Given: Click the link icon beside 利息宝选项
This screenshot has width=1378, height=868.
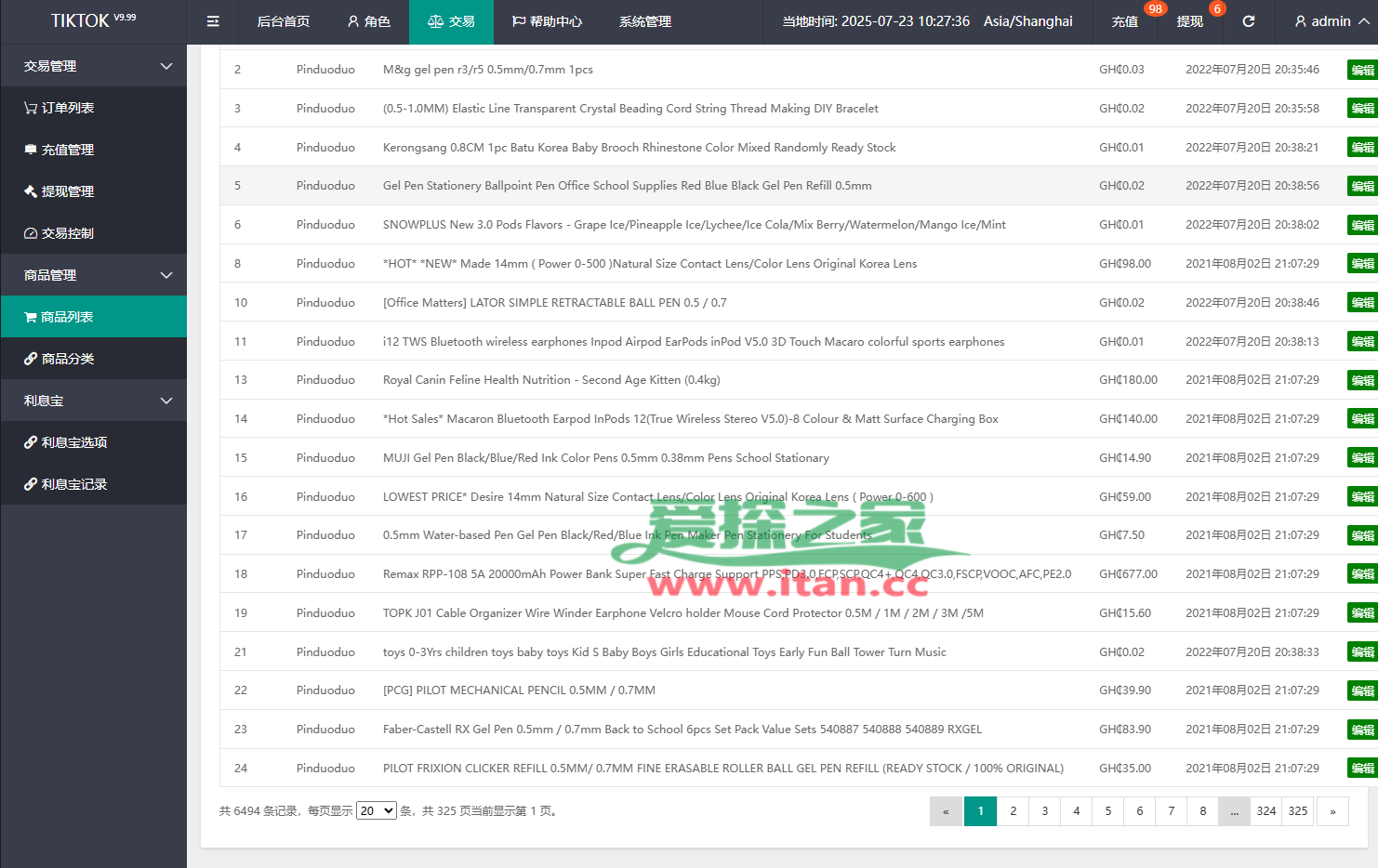Looking at the screenshot, I should click(31, 442).
